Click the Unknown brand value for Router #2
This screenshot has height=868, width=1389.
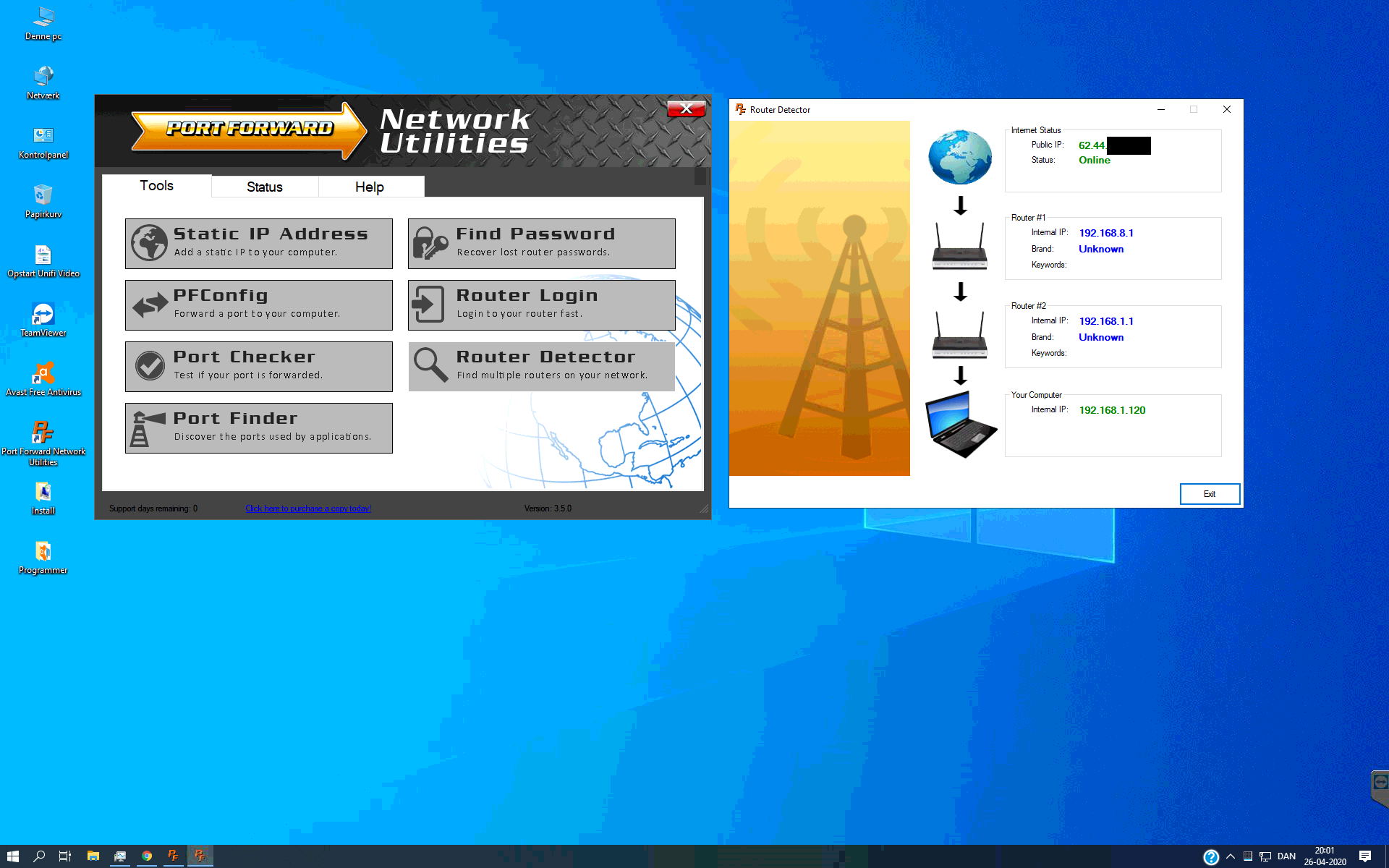point(1101,337)
